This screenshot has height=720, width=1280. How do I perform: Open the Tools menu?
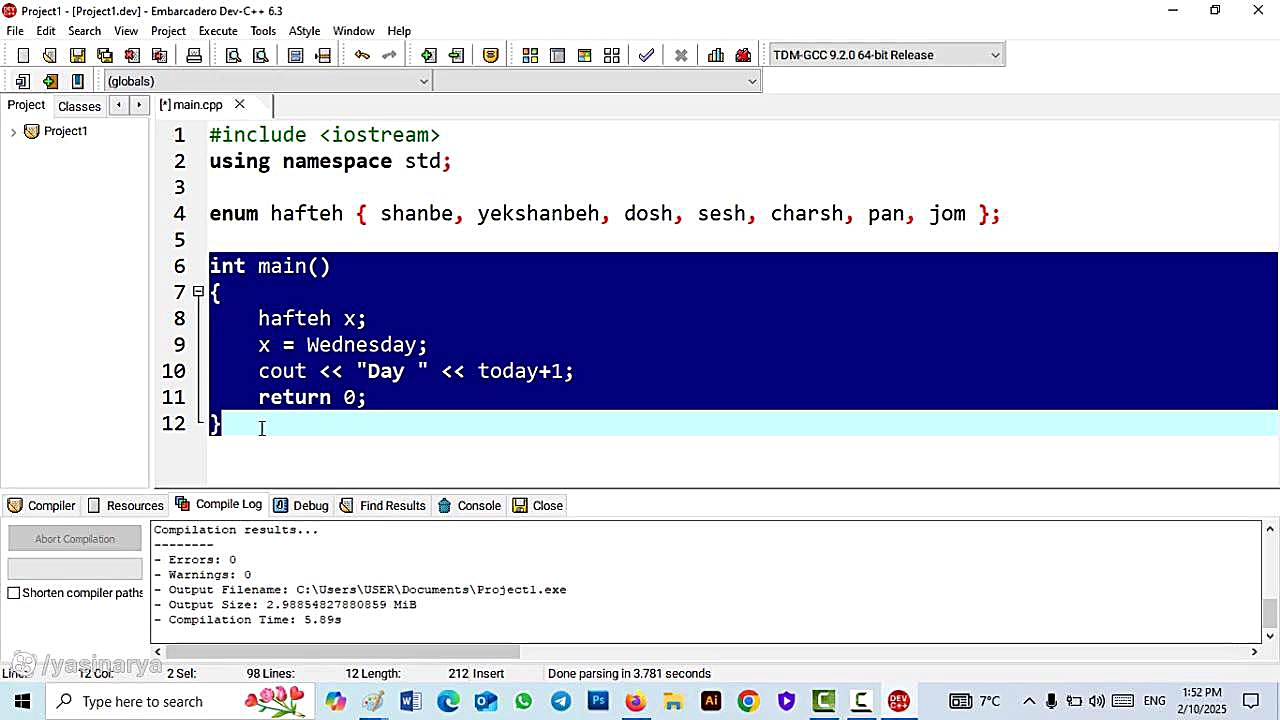(263, 31)
